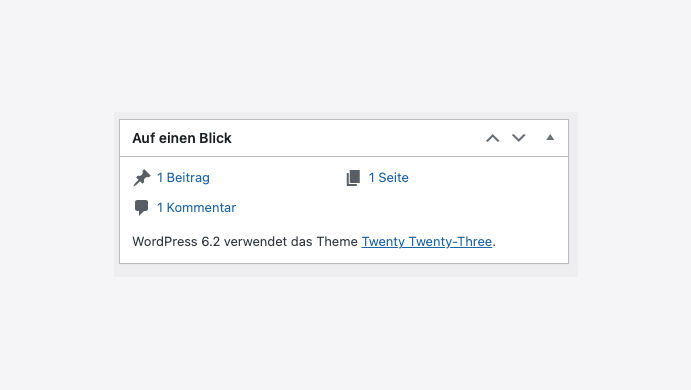Screen dimensions: 691x390
Task: Select the word Kommentar in comments link
Action: click(201, 208)
